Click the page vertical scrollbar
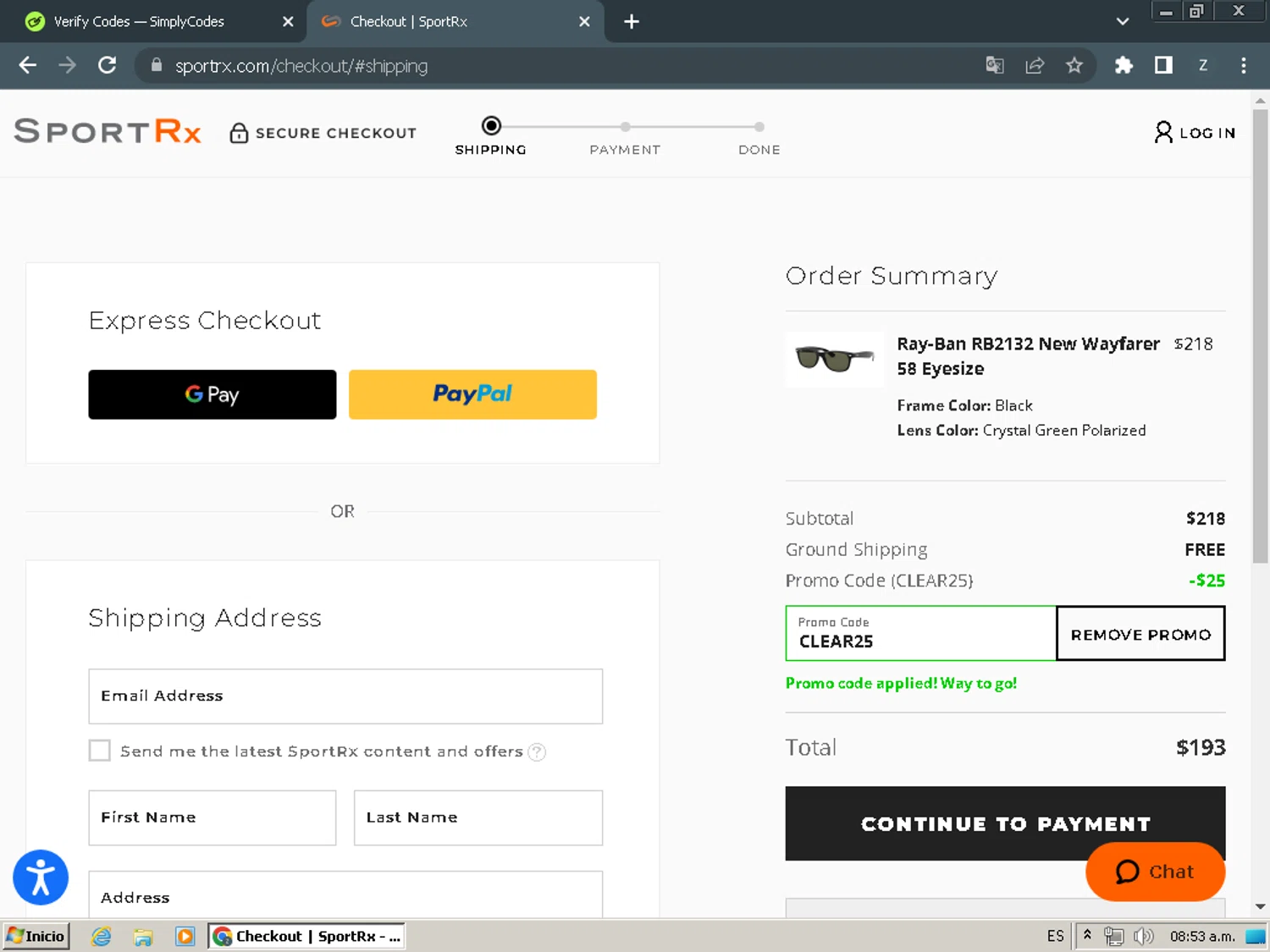The image size is (1270, 952). 1260,336
